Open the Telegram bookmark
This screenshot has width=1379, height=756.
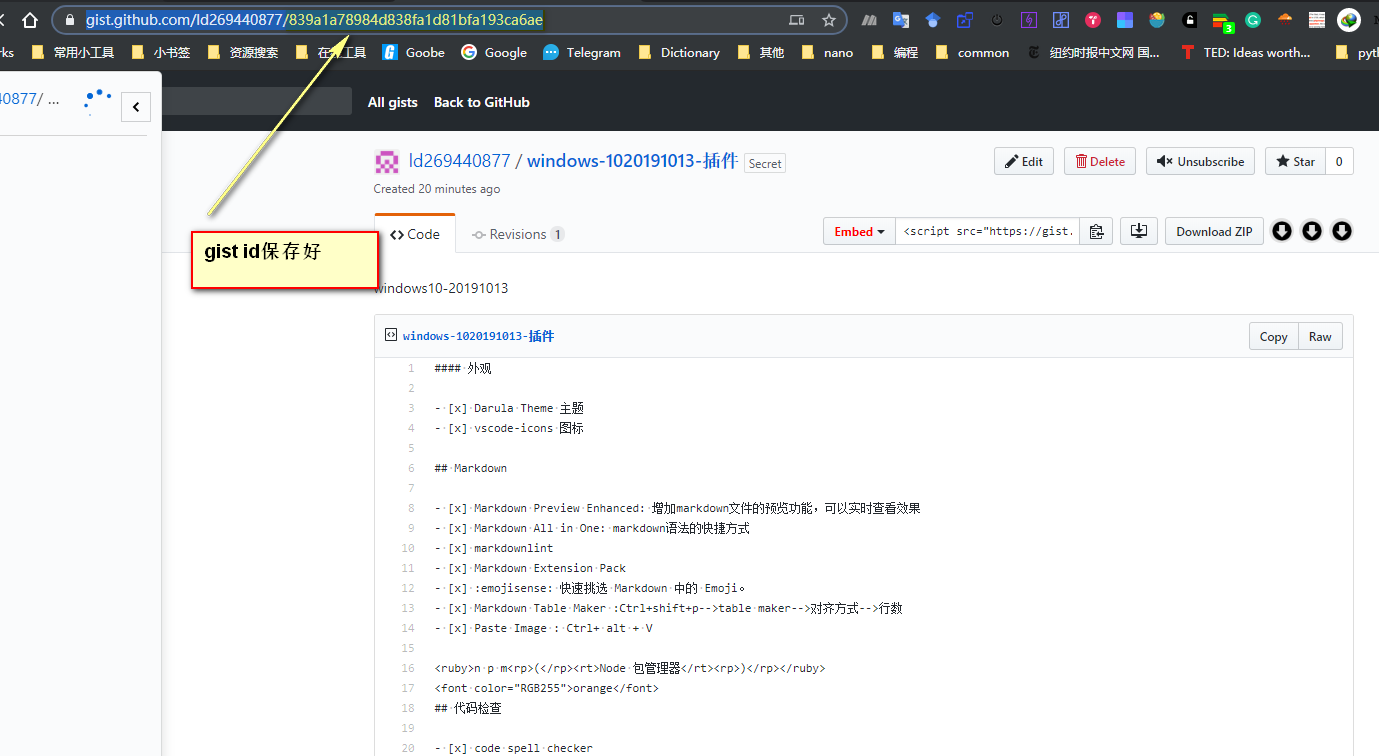click(x=582, y=52)
